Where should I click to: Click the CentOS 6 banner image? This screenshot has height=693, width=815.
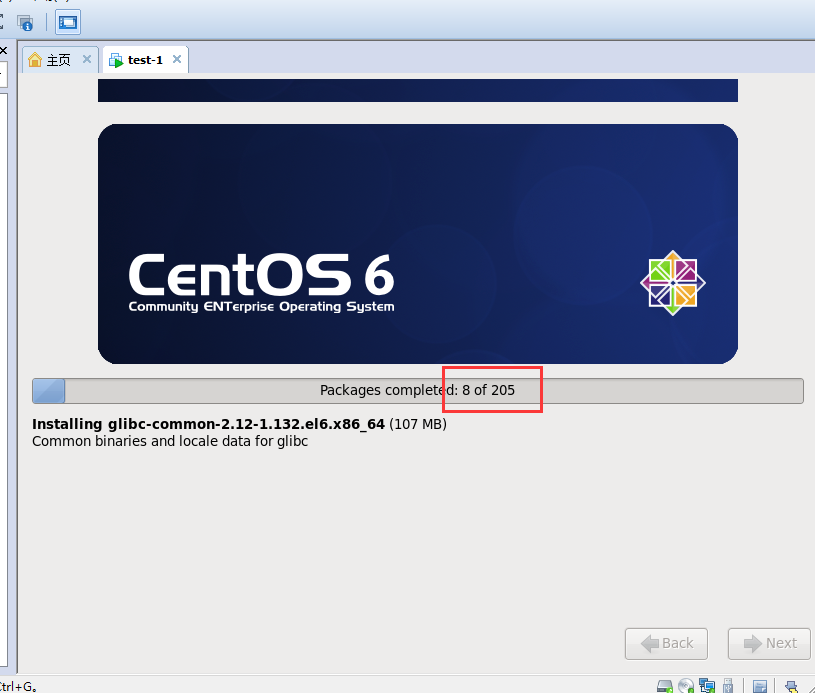(418, 244)
